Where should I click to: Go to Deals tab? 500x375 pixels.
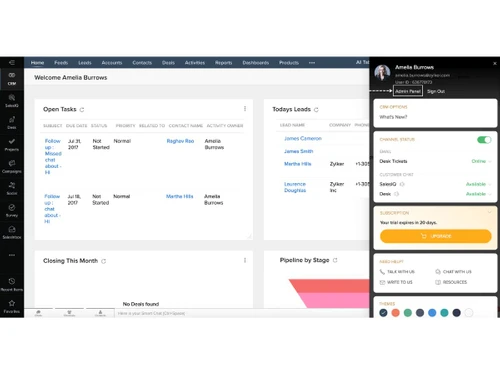pyautogui.click(x=168, y=63)
